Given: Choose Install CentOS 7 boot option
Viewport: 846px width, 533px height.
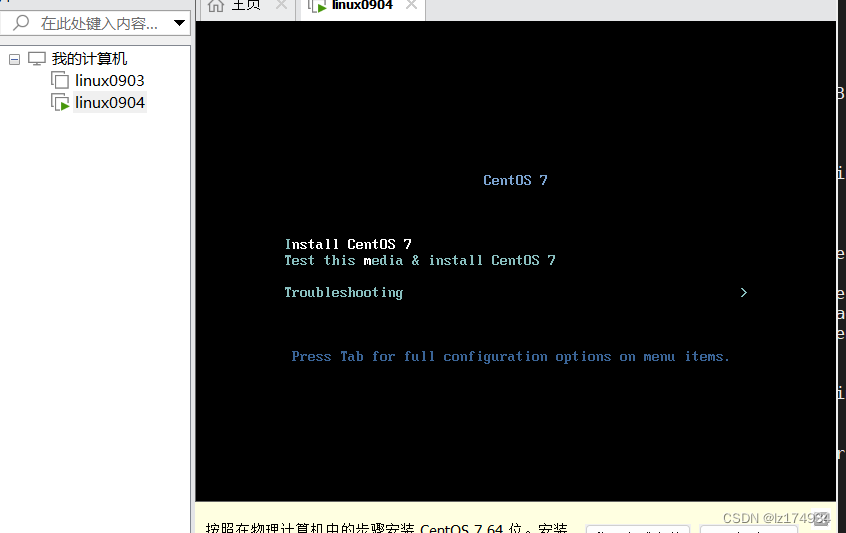Looking at the screenshot, I should click(x=348, y=244).
